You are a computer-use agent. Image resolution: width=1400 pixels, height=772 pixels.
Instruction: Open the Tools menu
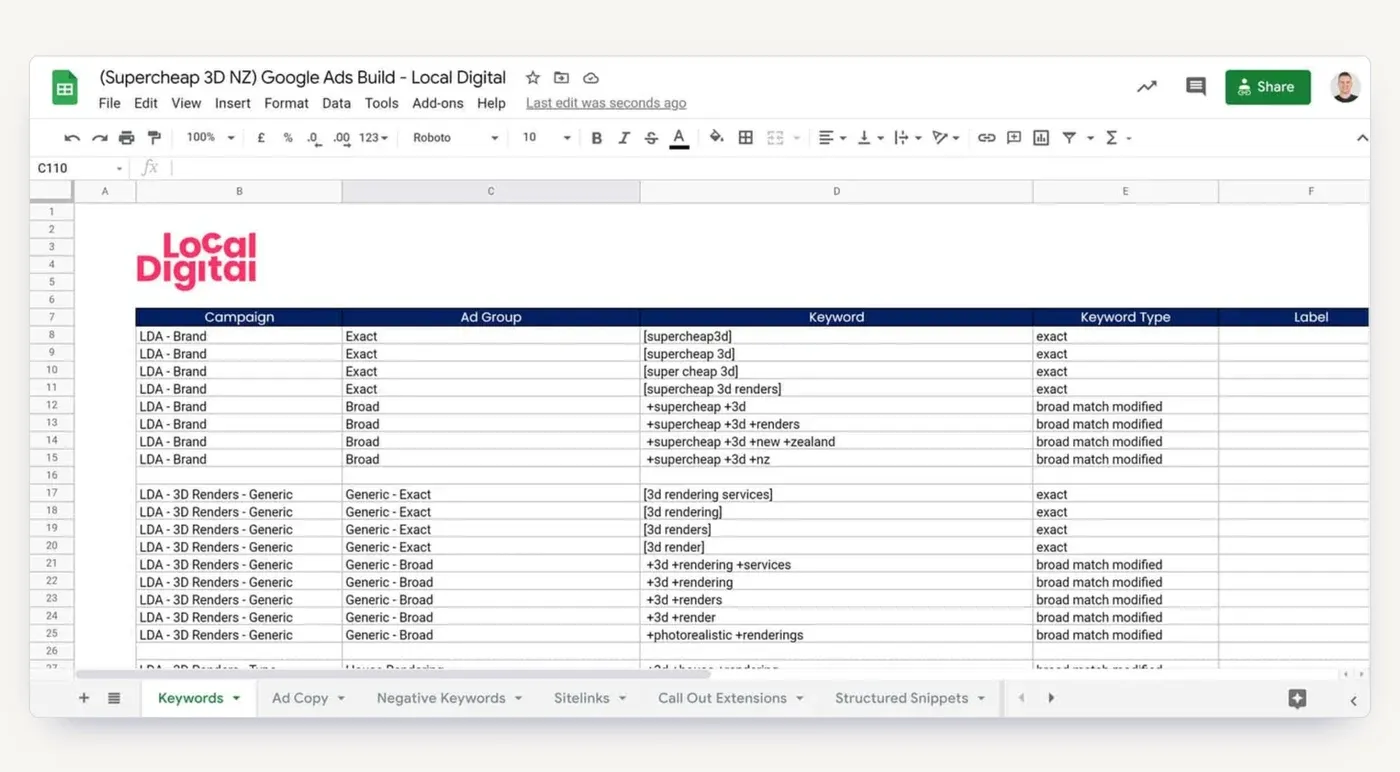click(x=381, y=103)
